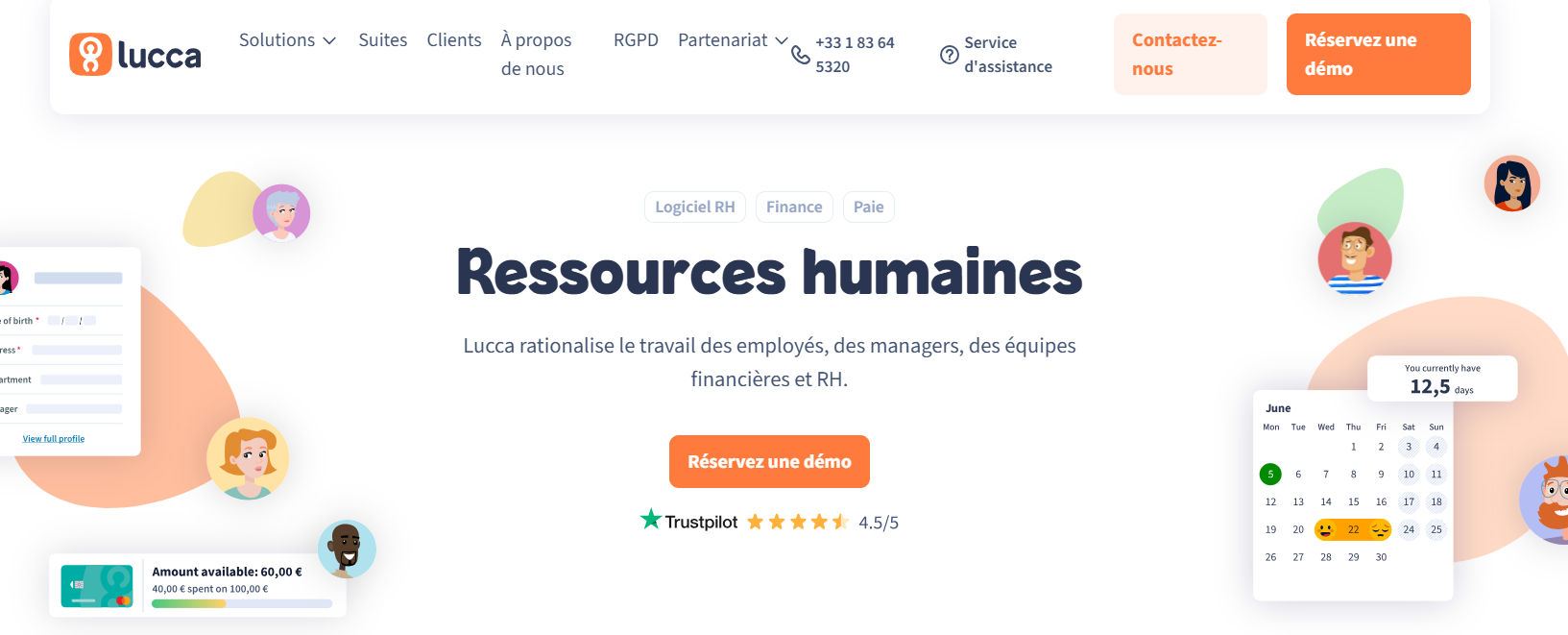Screen dimensions: 1568x635
Task: Expand the Partenariat dropdown chevron
Action: tap(782, 40)
